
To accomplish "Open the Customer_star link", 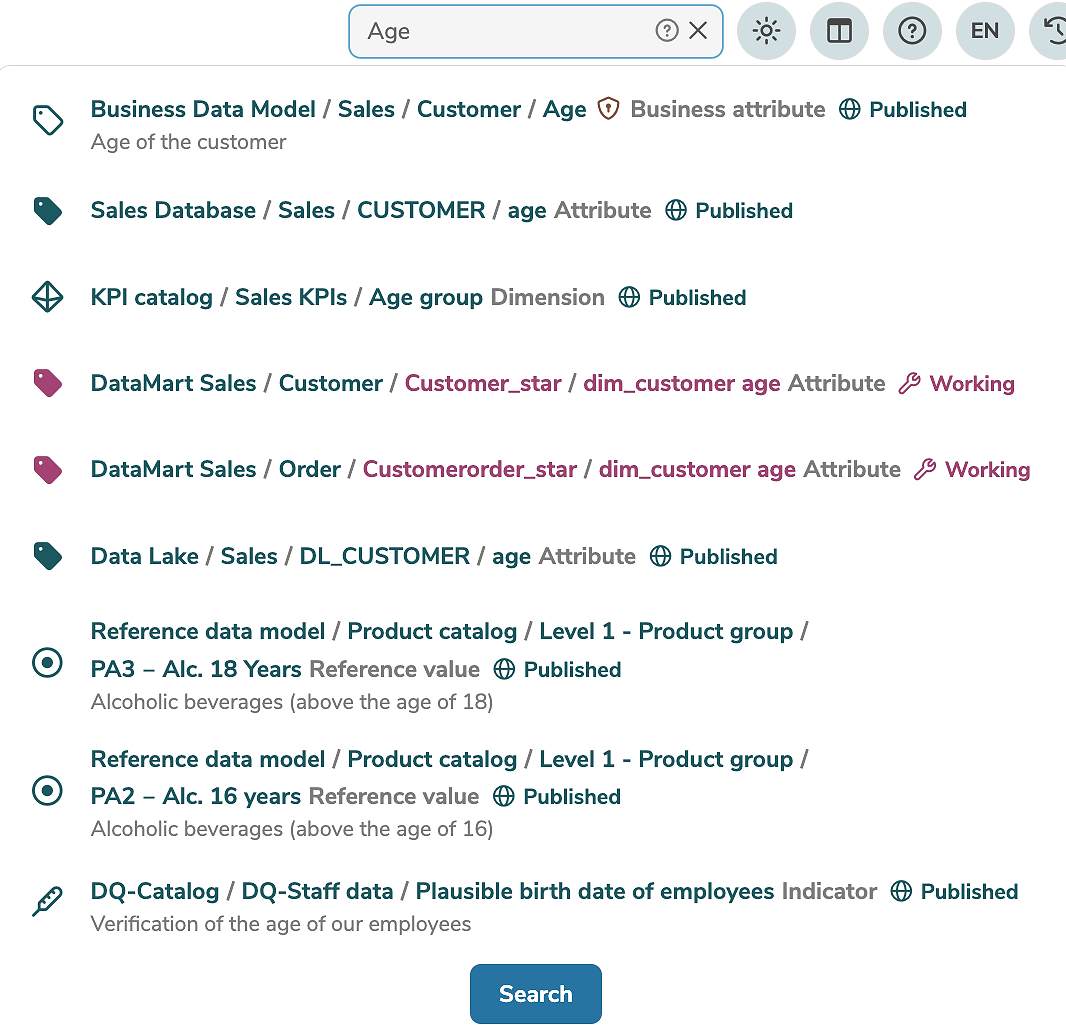I will tap(483, 383).
